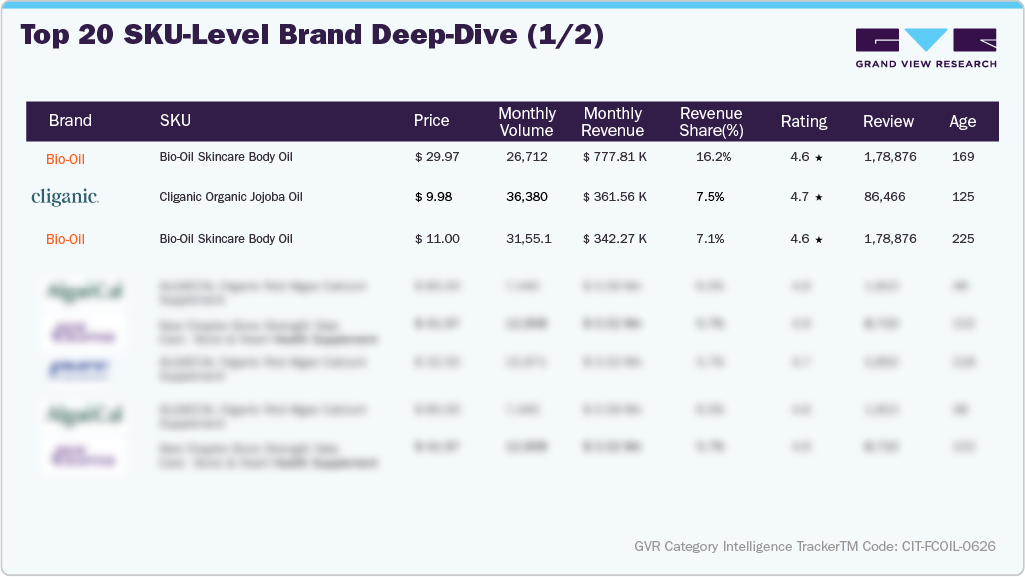Click the 4.7 rating value
This screenshot has height=577, width=1025.
tap(799, 197)
